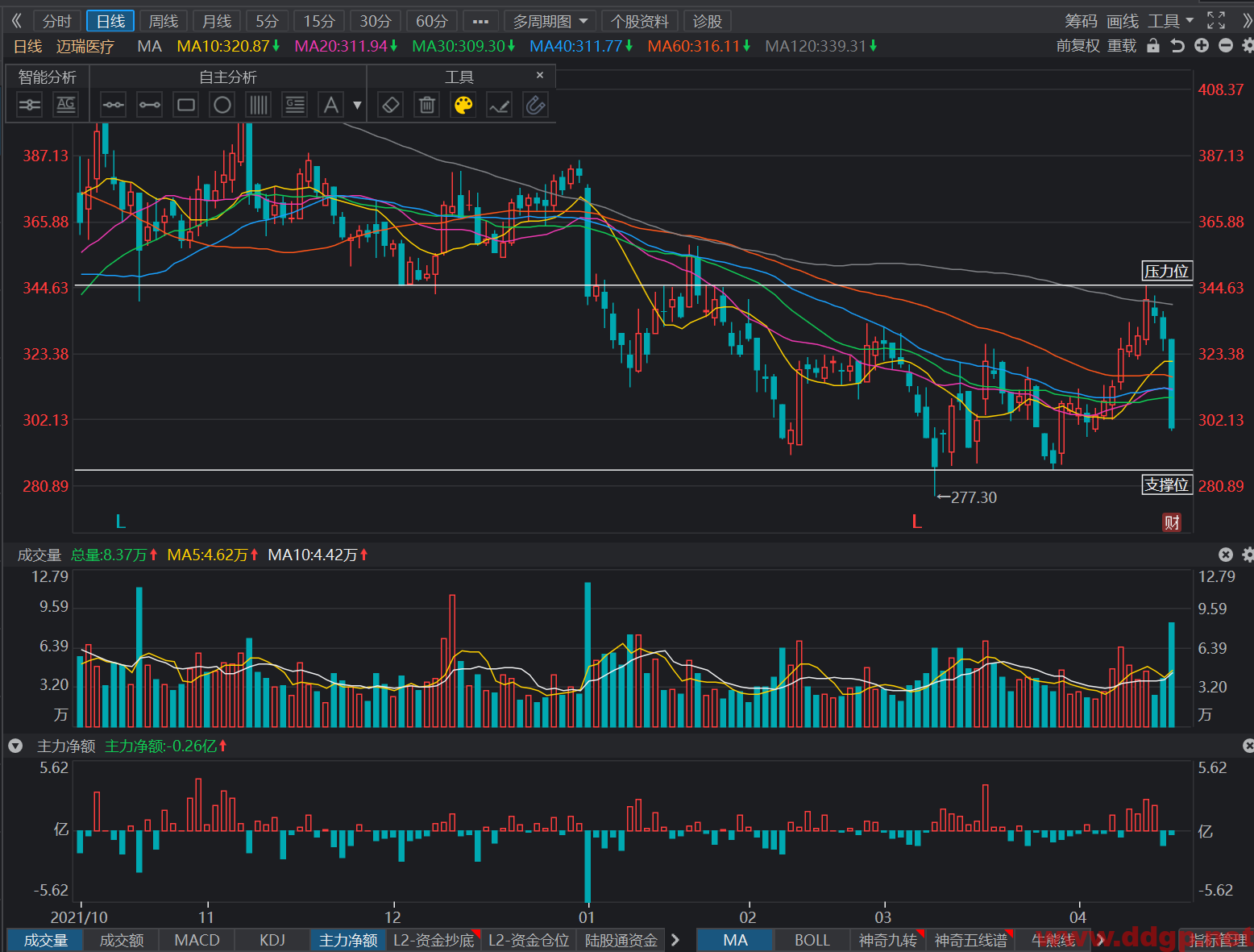Click the AG smart analysis icon
Viewport: 1254px width, 952px height.
pyautogui.click(x=66, y=105)
